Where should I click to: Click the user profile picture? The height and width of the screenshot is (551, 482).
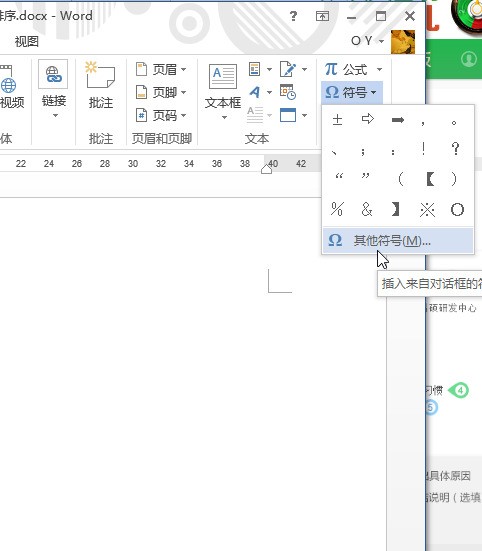403,41
